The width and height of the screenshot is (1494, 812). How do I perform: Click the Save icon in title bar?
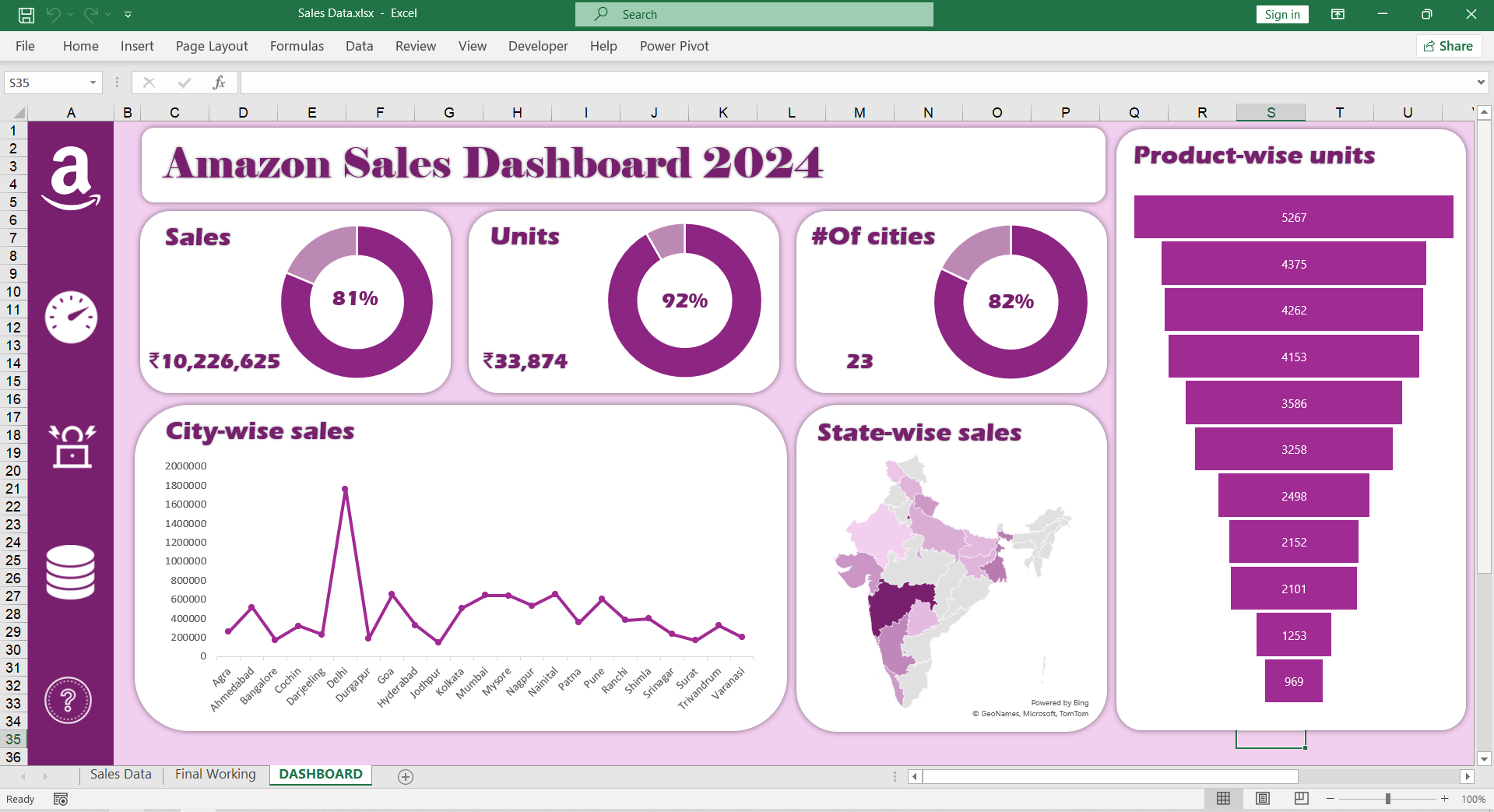(x=26, y=14)
